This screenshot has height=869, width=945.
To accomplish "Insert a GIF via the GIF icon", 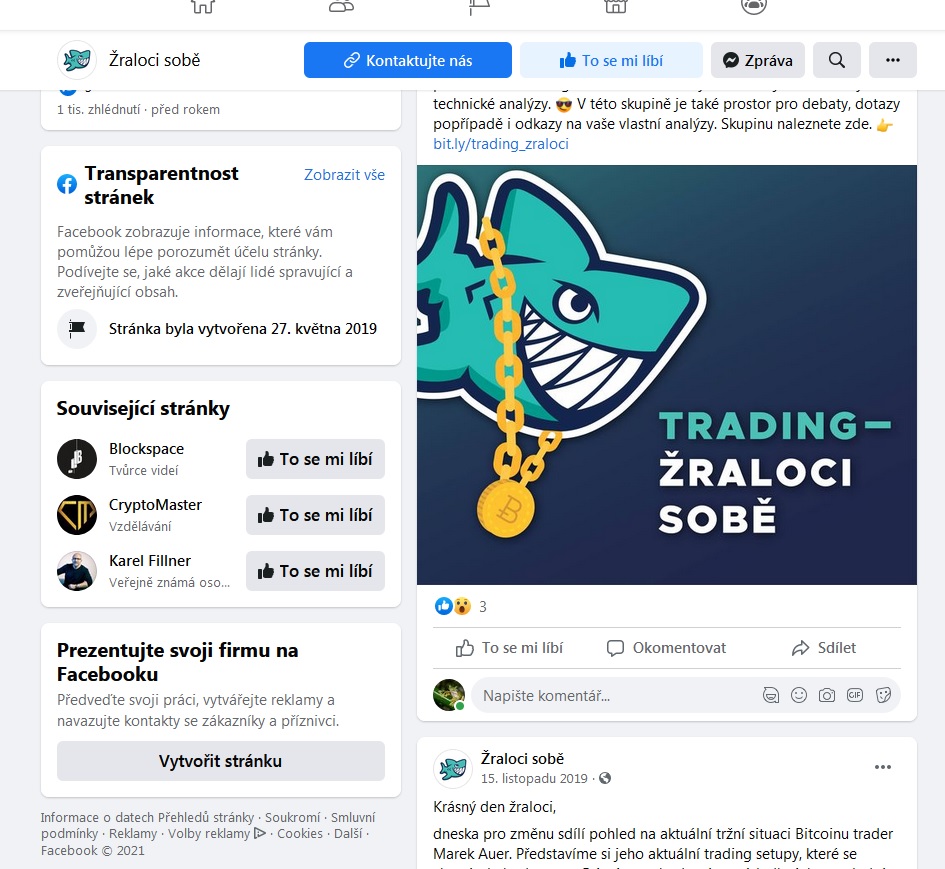I will [855, 695].
